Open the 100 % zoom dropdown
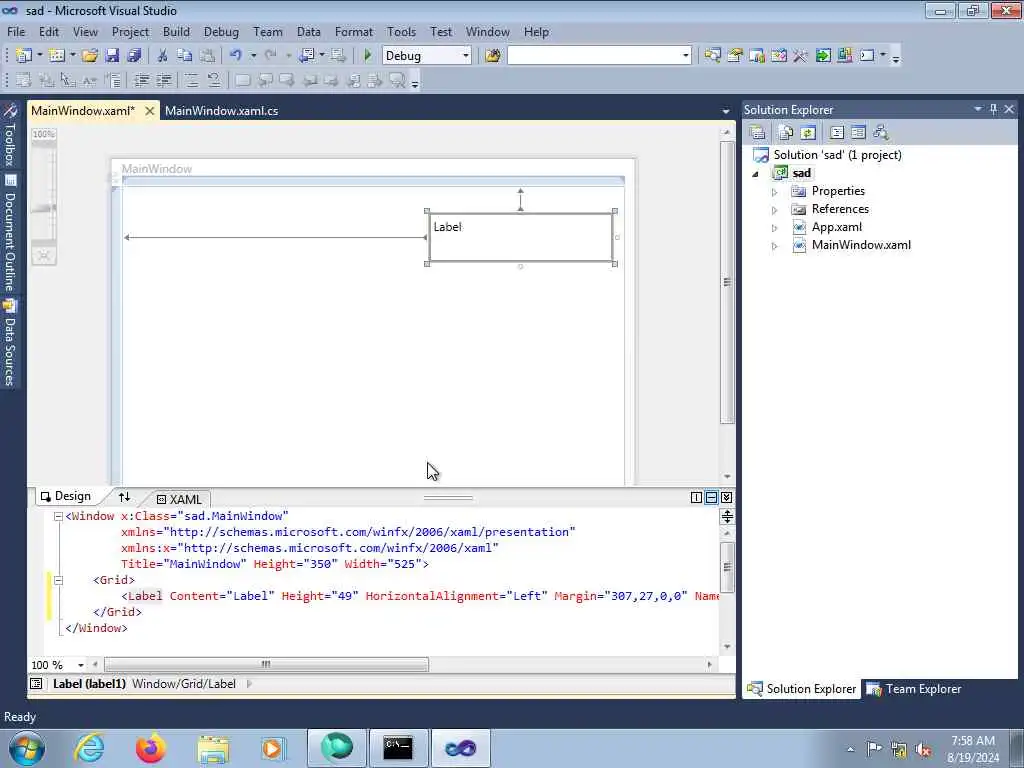The height and width of the screenshot is (768, 1024). [80, 665]
